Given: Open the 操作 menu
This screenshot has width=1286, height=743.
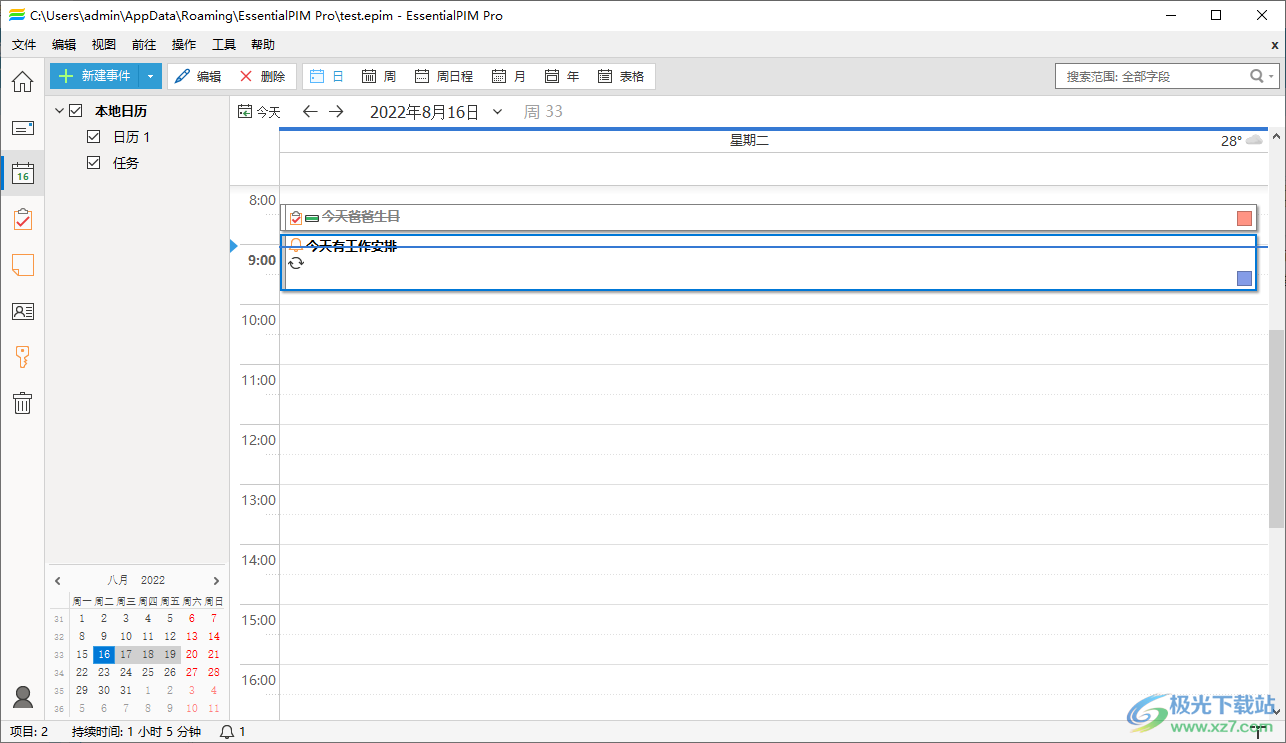Looking at the screenshot, I should click(x=184, y=45).
